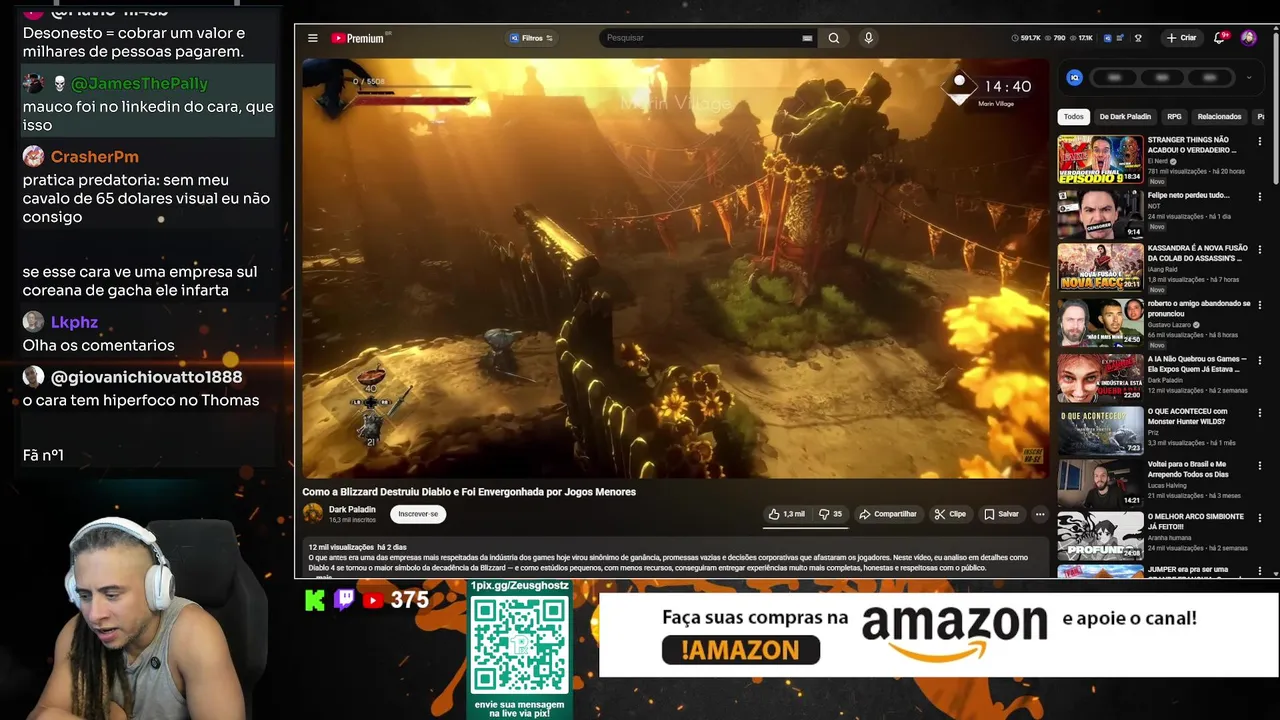This screenshot has width=1280, height=720.
Task: Open options for A IA Não Quebrou video
Action: pyautogui.click(x=1259, y=359)
